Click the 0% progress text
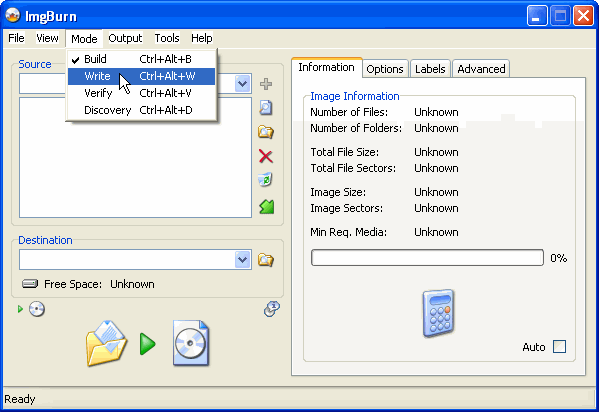Screen dimensions: 599x412 pyautogui.click(x=559, y=258)
